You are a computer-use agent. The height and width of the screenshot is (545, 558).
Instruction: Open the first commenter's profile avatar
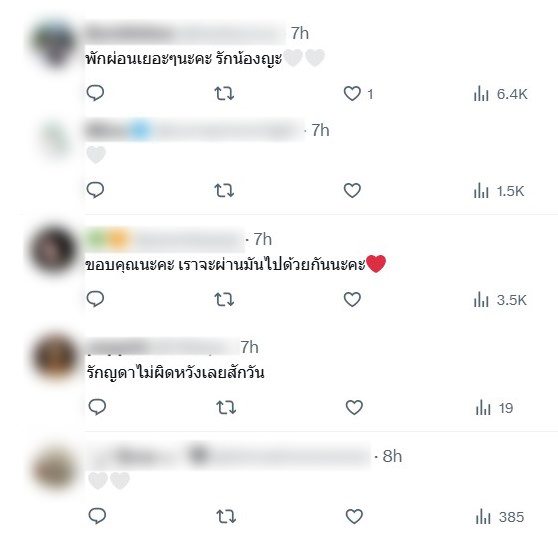click(x=54, y=43)
